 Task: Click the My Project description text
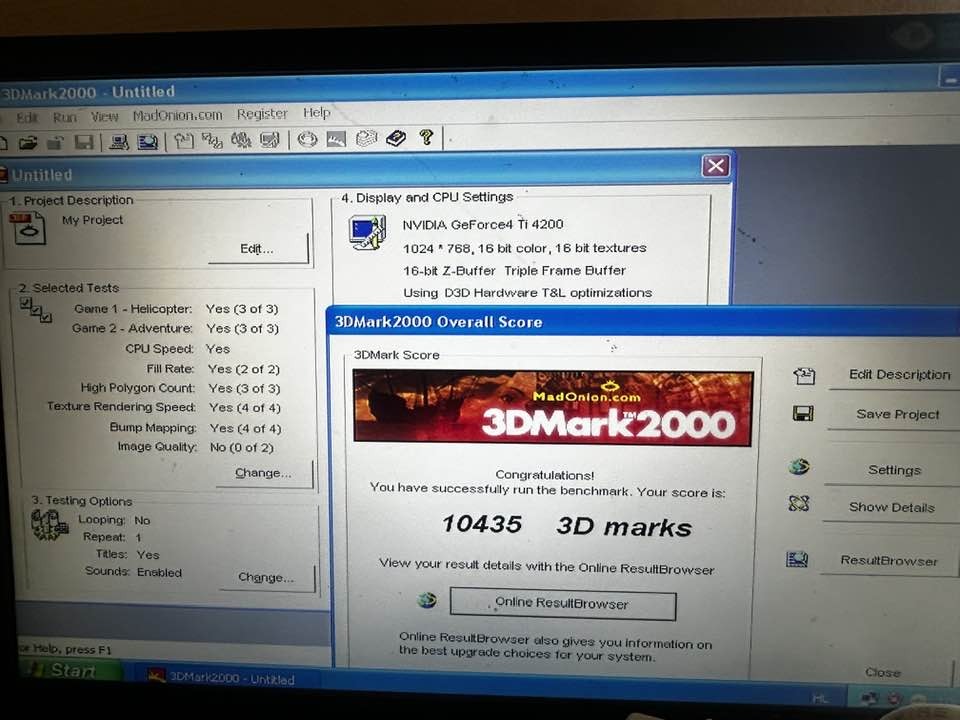[92, 220]
